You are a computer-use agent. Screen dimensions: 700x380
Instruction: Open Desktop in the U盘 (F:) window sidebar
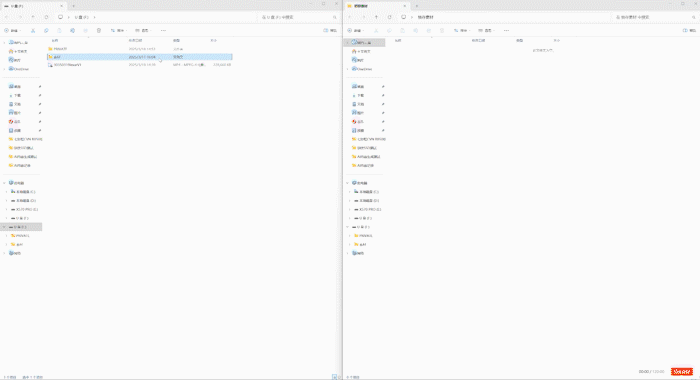pos(14,86)
